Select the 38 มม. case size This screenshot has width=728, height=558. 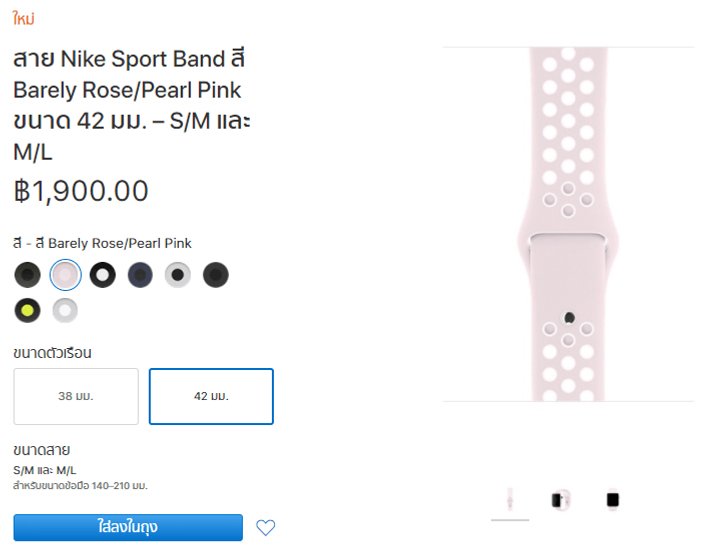point(76,396)
